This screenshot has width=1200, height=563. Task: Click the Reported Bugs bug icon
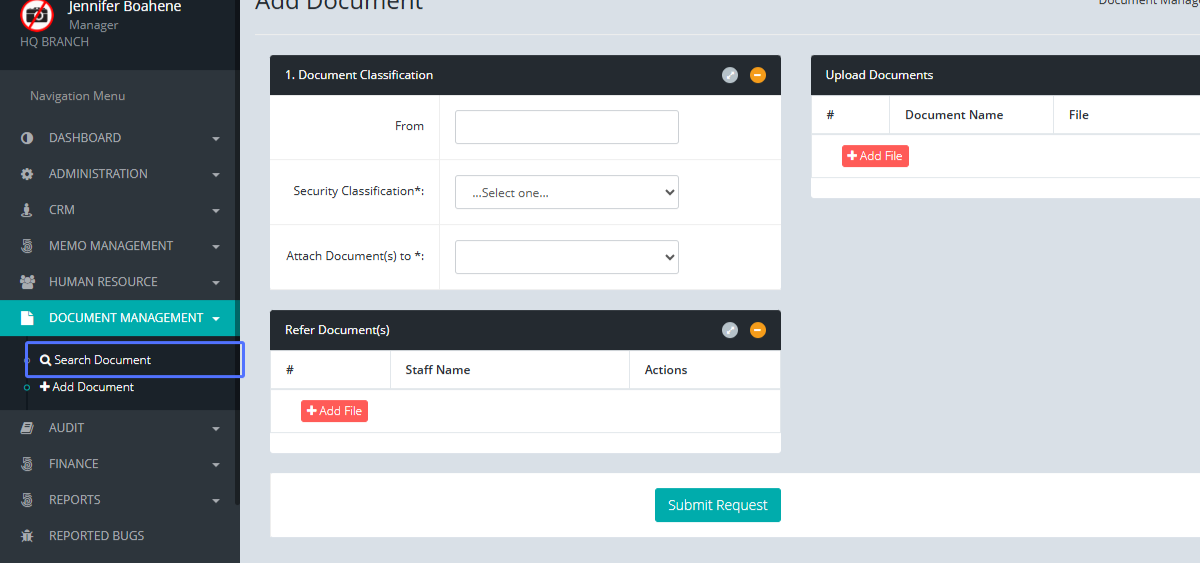pos(27,536)
